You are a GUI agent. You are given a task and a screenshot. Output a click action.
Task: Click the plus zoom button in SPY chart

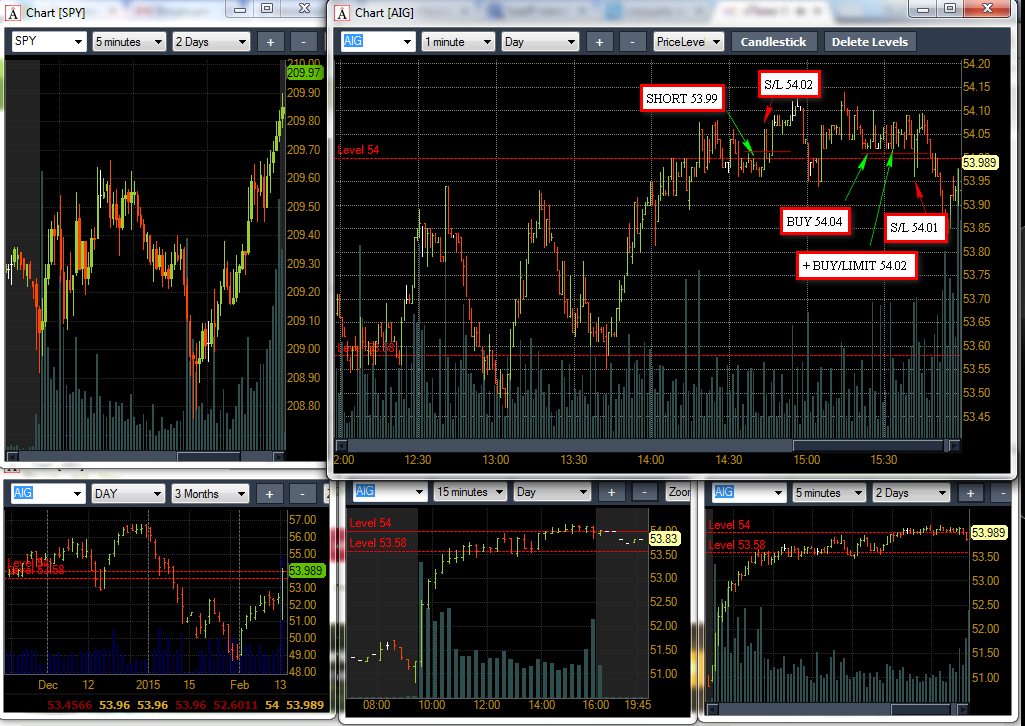(x=271, y=42)
